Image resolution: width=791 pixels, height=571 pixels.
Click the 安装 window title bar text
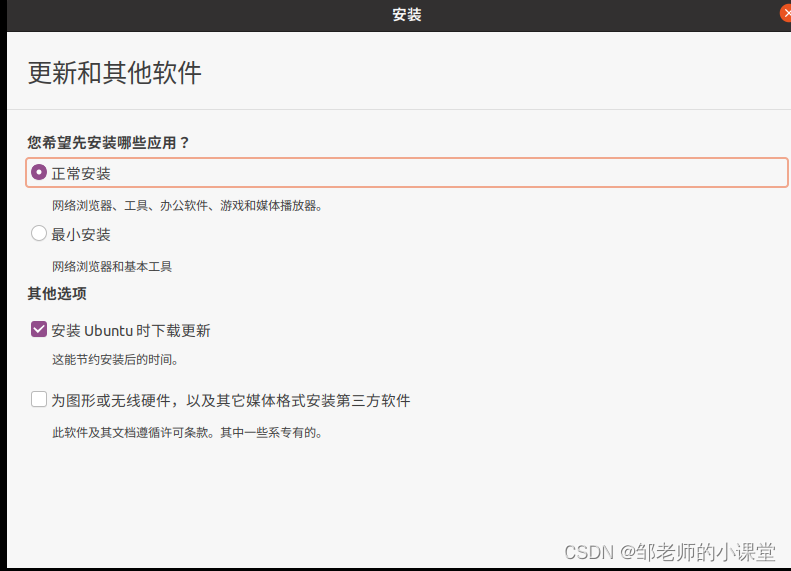click(407, 15)
